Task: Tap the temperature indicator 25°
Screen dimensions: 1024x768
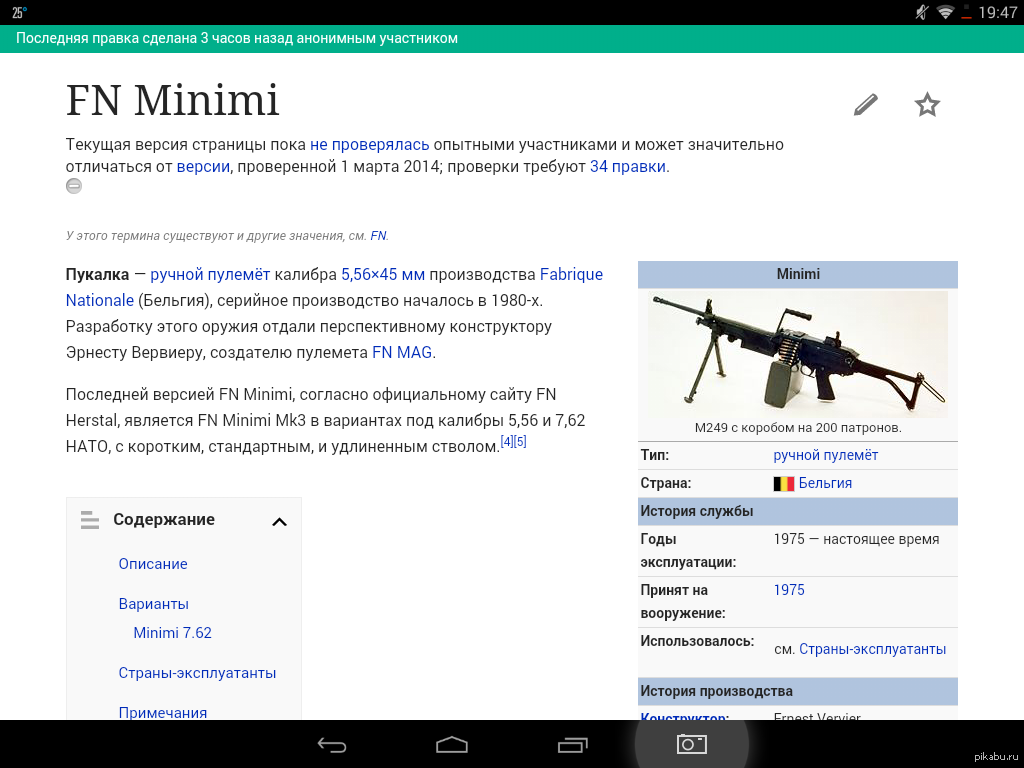Action: (x=20, y=12)
